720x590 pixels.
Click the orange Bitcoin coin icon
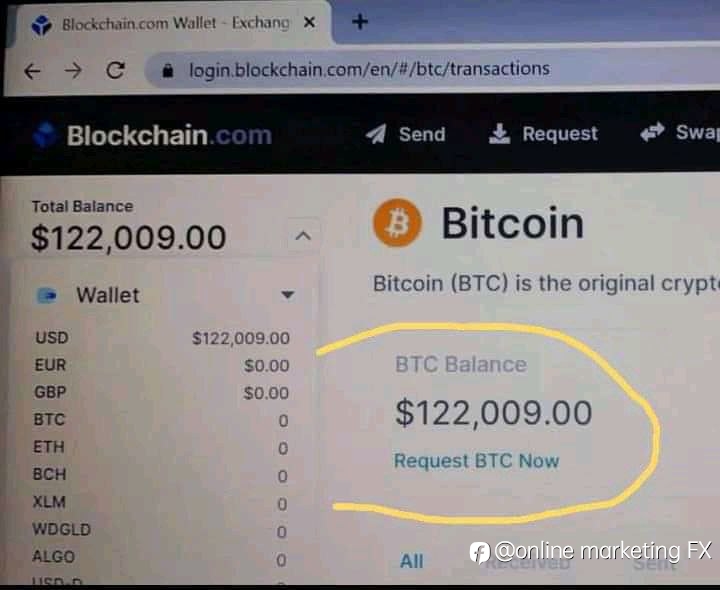coord(397,223)
